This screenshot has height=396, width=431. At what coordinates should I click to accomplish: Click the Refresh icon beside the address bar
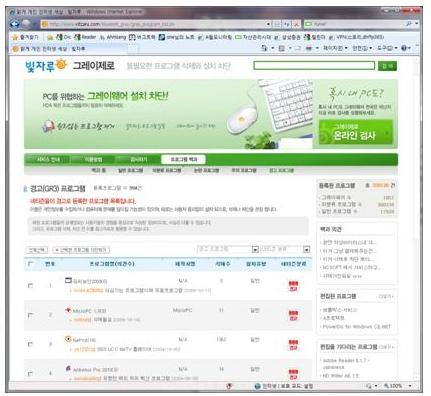(287, 24)
